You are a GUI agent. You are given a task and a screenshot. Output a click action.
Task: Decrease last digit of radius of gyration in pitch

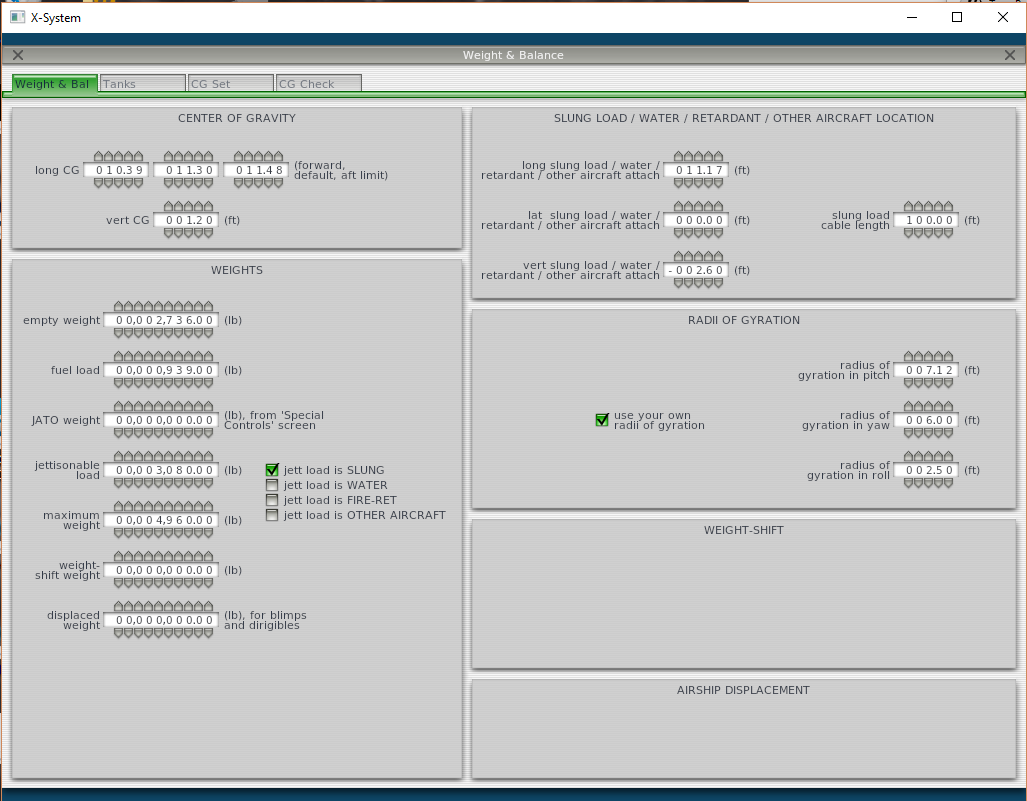(x=949, y=383)
